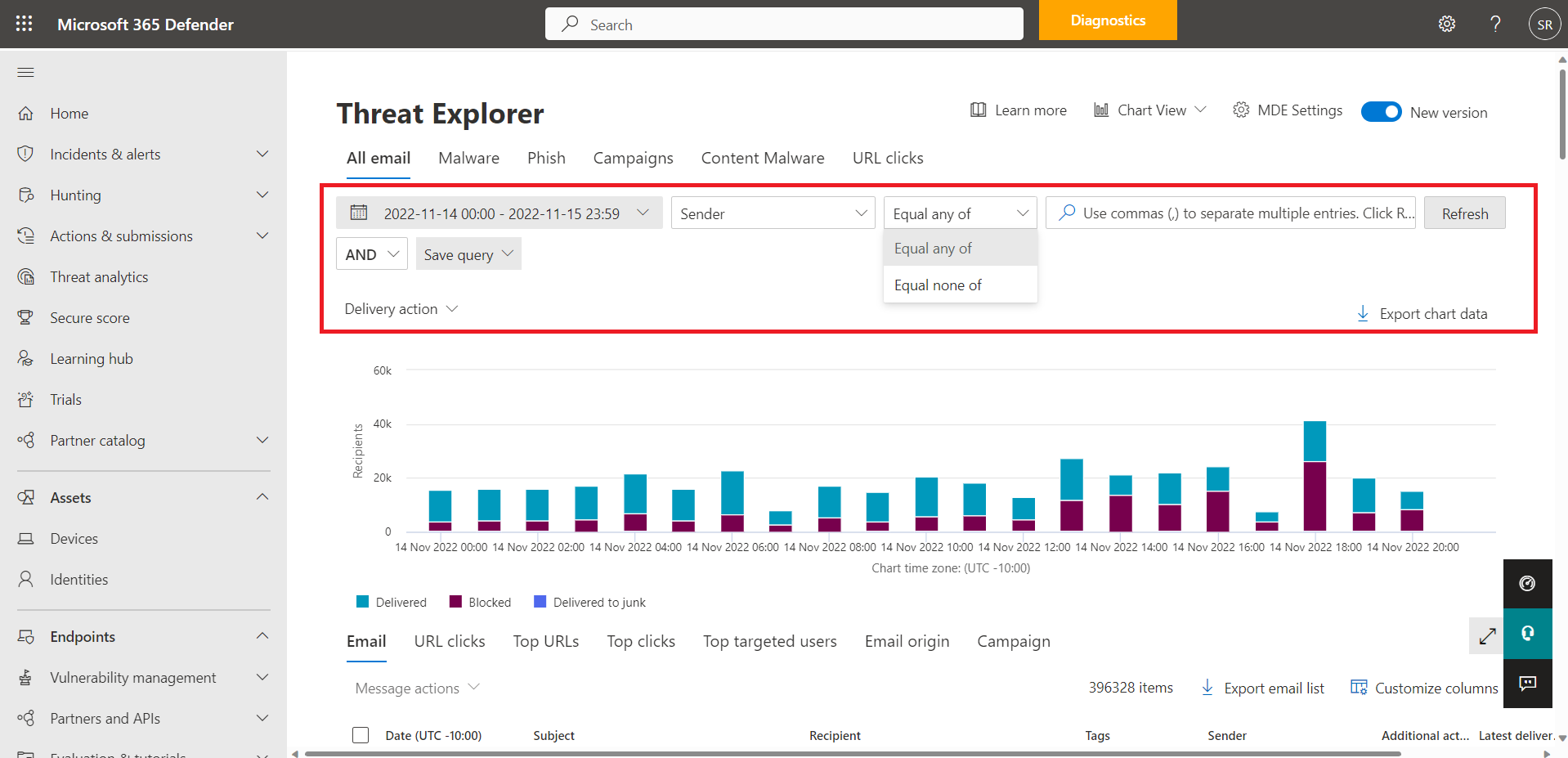Toggle the New version switch

click(x=1381, y=112)
